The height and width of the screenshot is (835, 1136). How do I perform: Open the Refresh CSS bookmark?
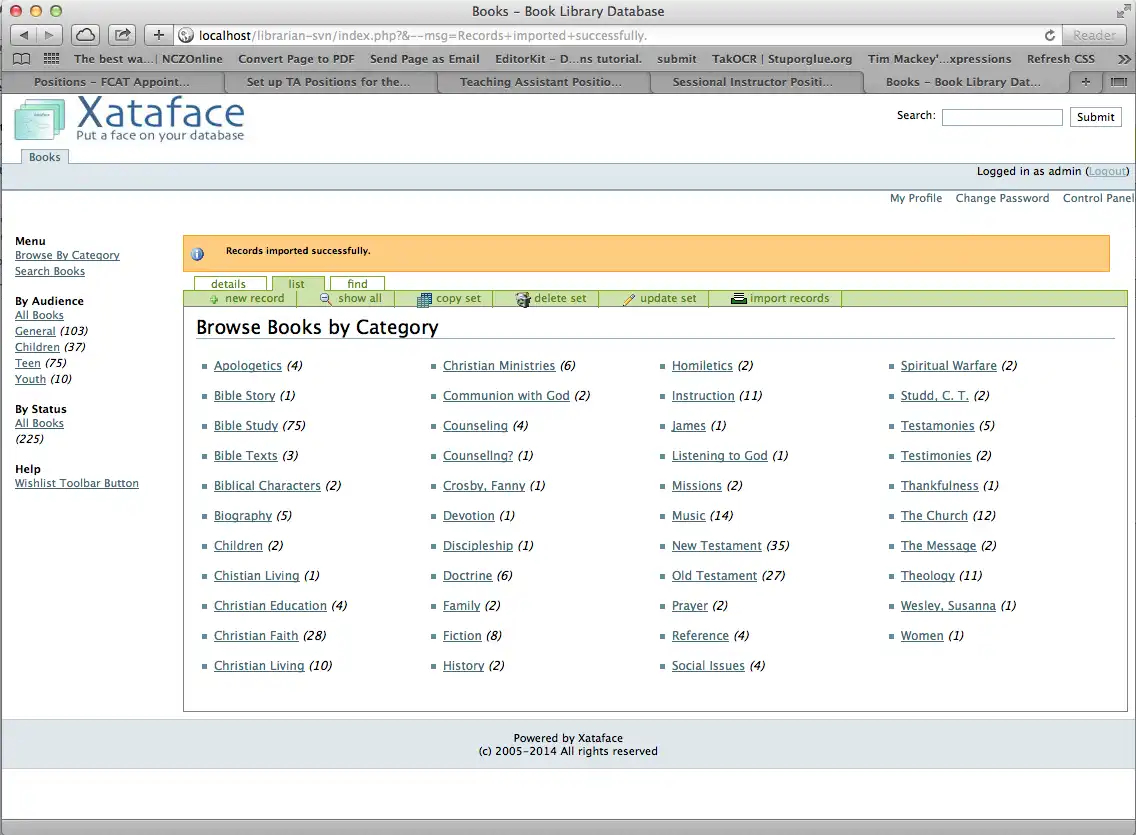[1061, 59]
